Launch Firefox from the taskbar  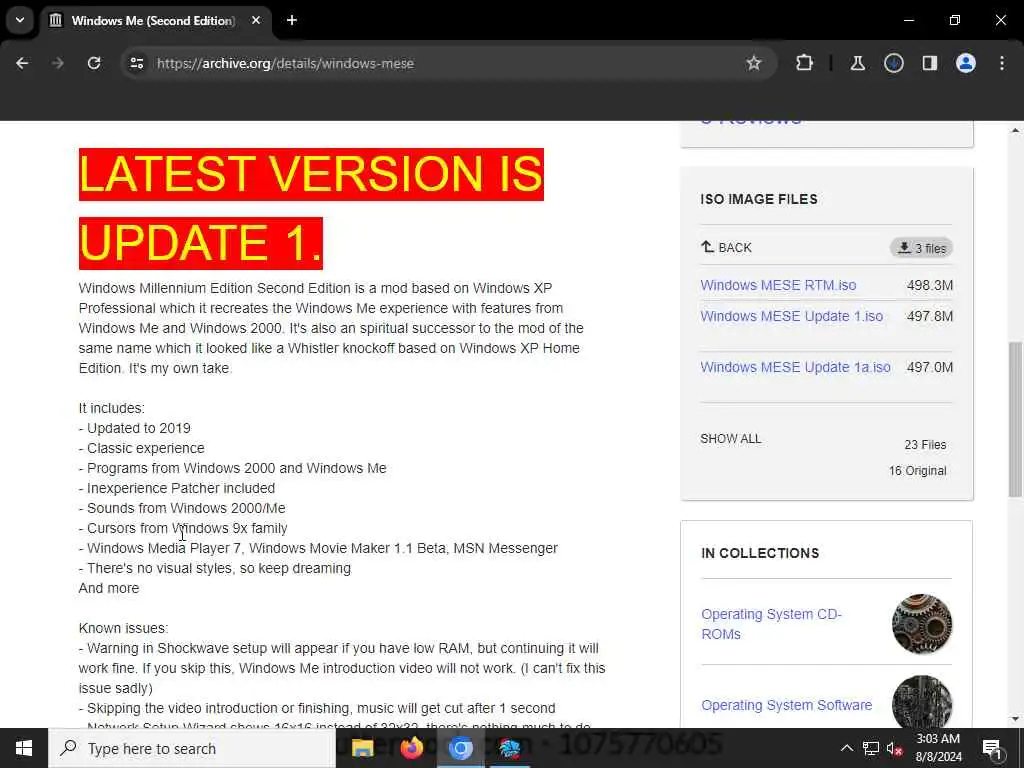click(411, 748)
